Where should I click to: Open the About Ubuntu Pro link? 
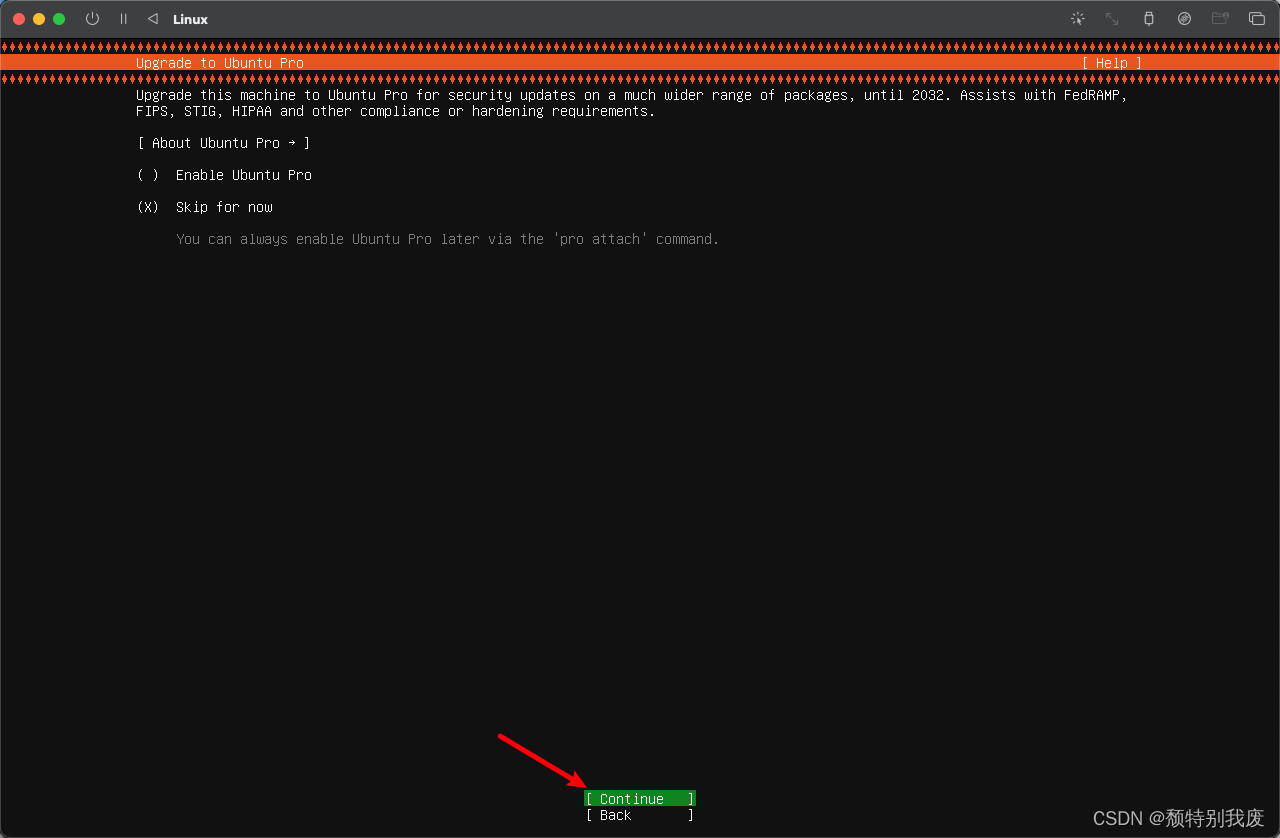(224, 143)
